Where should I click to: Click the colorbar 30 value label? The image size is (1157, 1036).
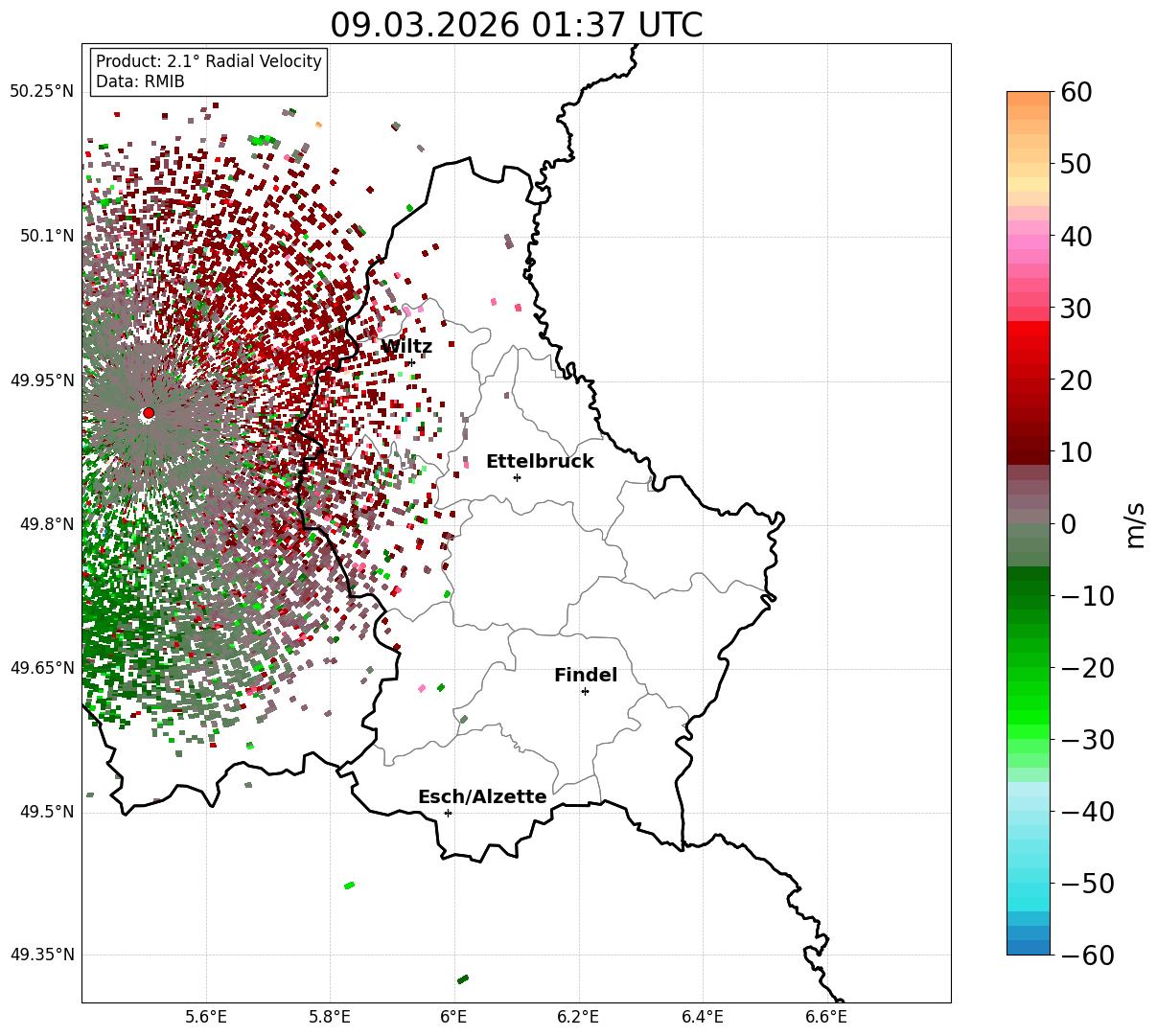[1074, 308]
